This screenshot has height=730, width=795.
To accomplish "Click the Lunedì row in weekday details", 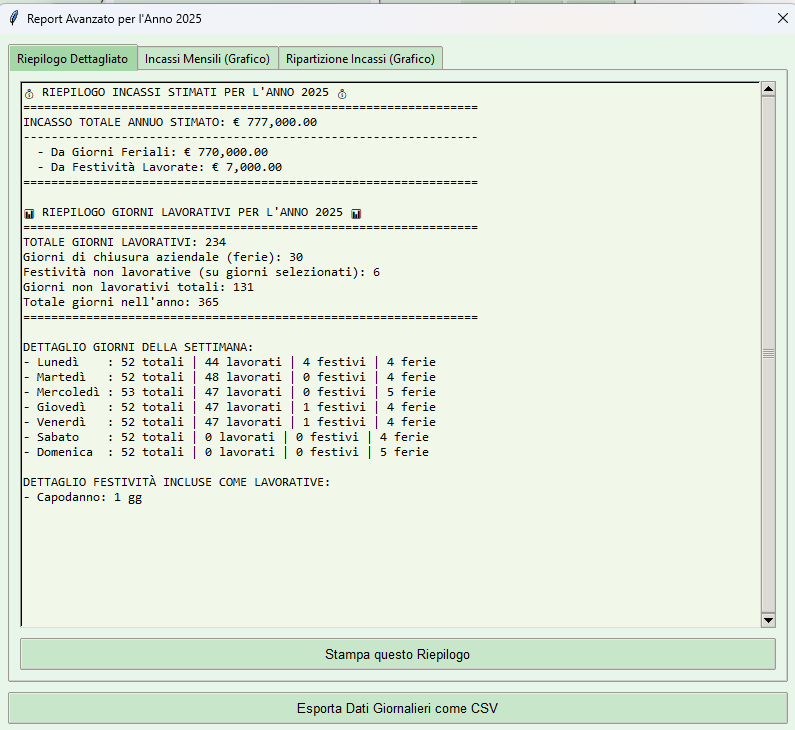I will click(229, 362).
